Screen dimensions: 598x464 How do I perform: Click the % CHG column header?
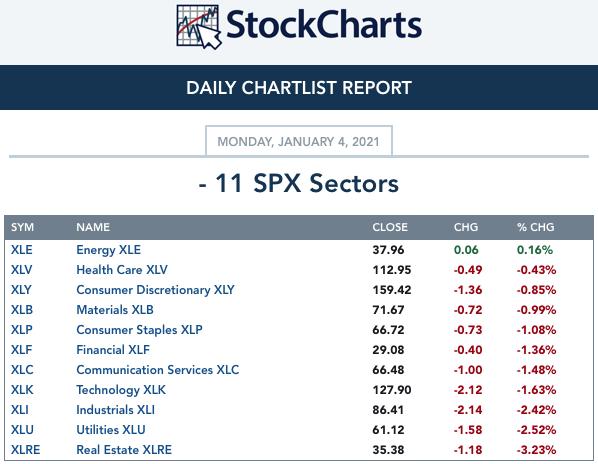[x=535, y=227]
